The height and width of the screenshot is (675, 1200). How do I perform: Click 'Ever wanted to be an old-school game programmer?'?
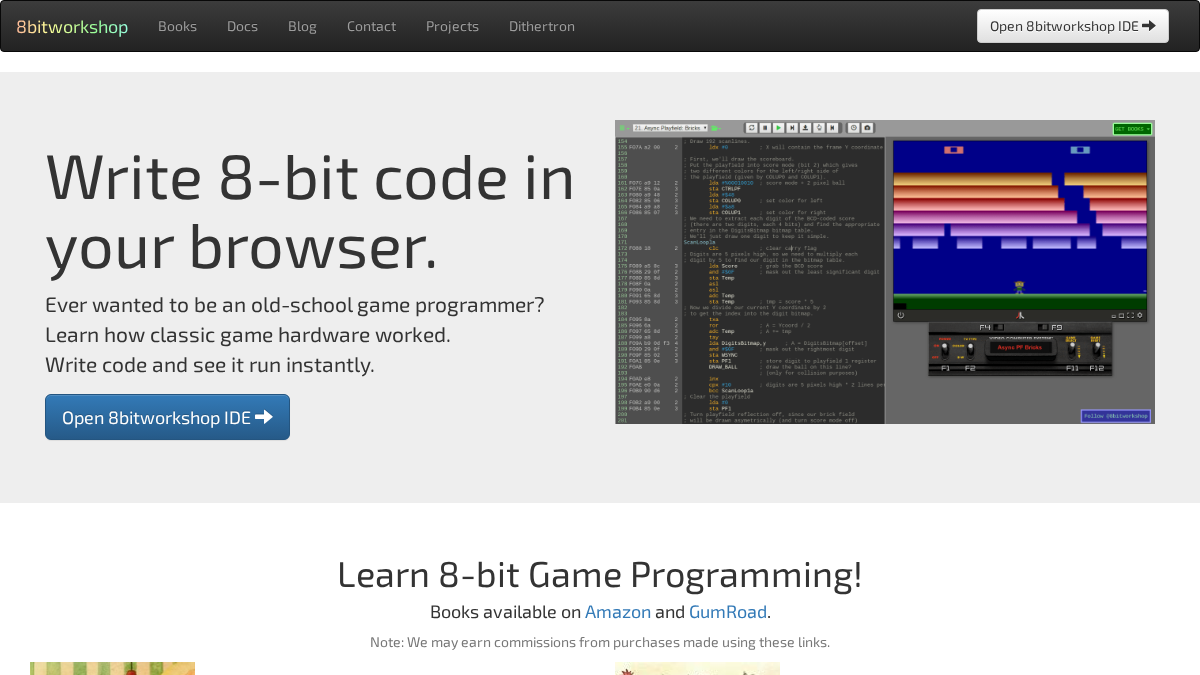(x=295, y=305)
